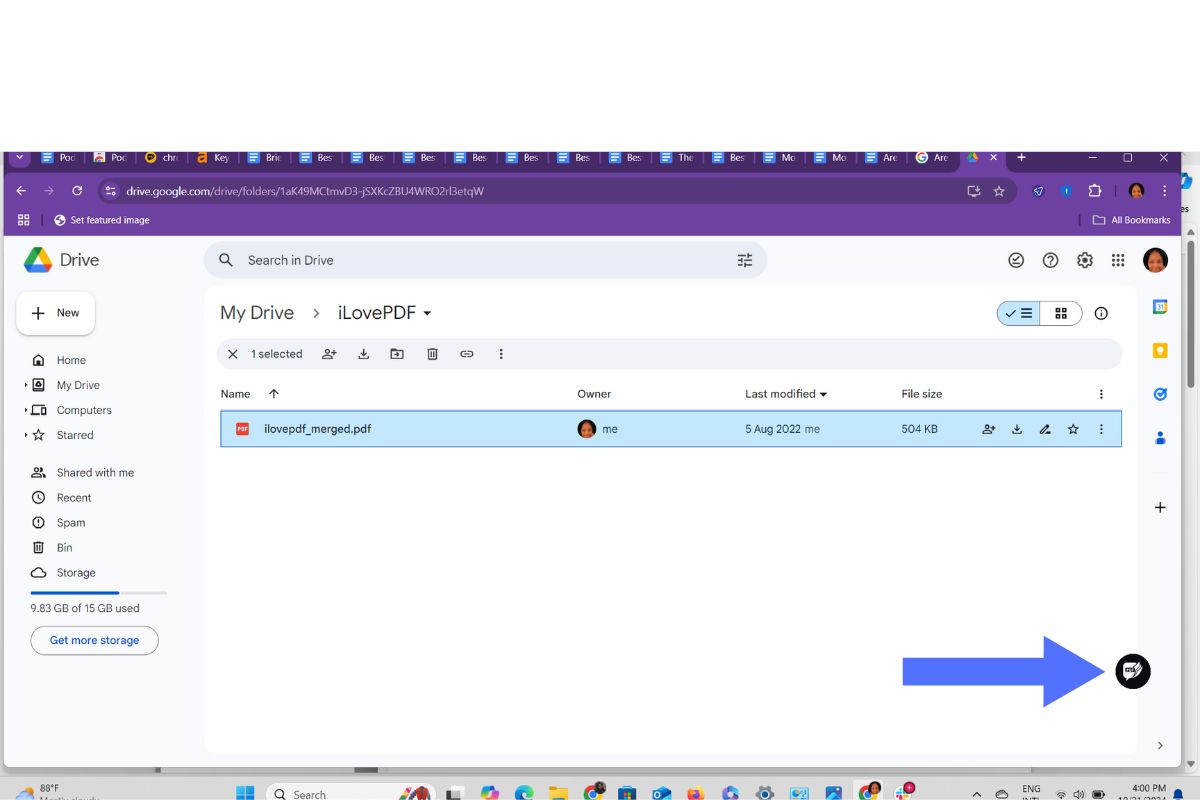Open Google Keep side panel
This screenshot has height=800, width=1200.
[x=1160, y=350]
